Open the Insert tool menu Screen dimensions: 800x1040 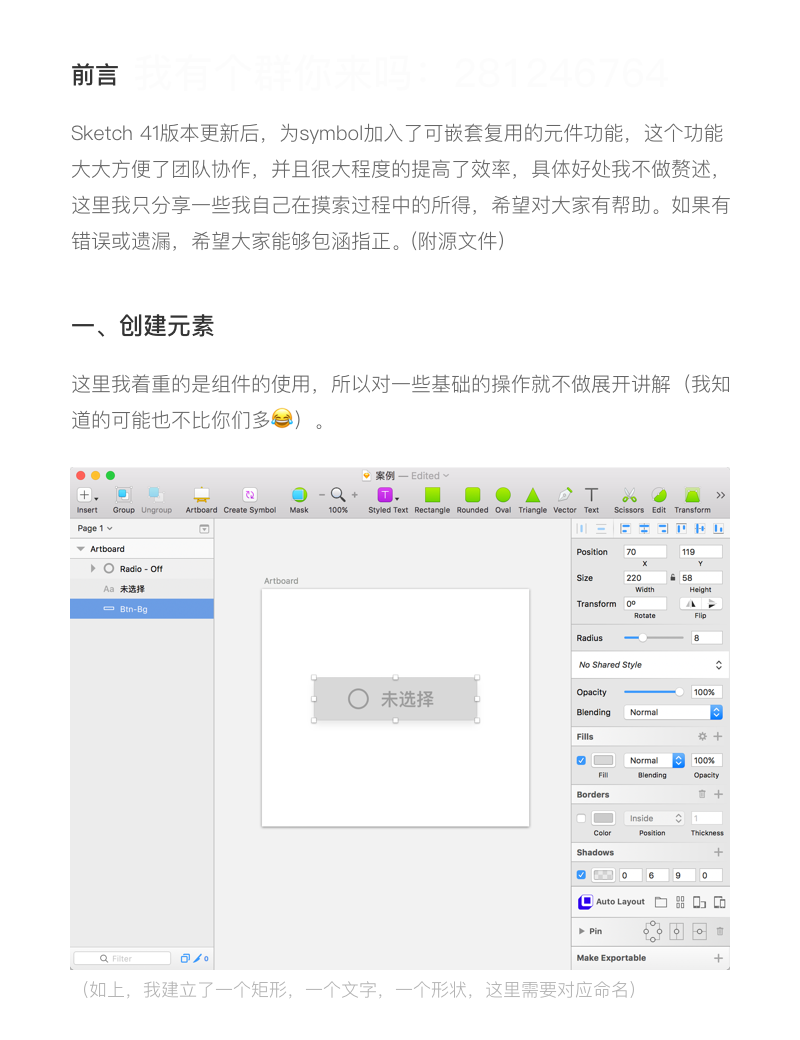pyautogui.click(x=87, y=495)
